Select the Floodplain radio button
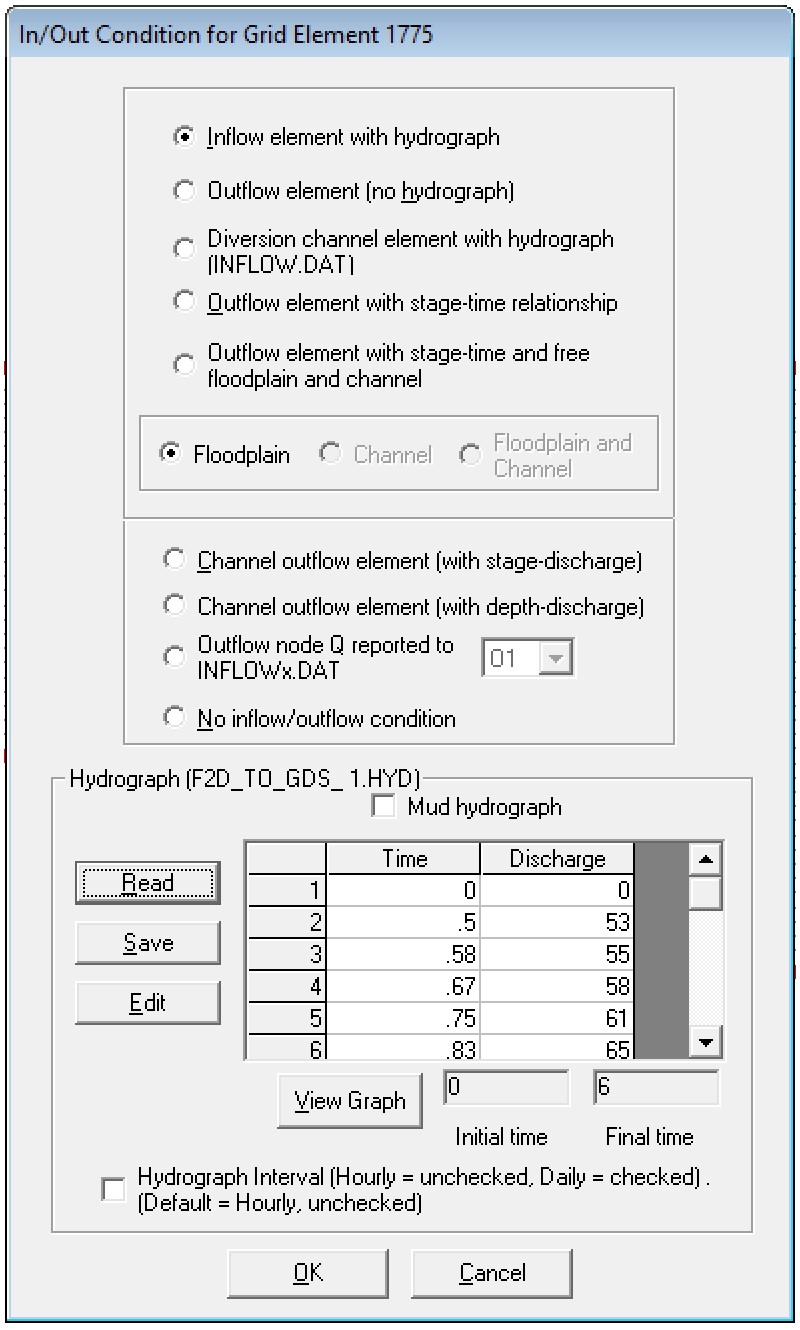800x1330 pixels. pyautogui.click(x=169, y=455)
